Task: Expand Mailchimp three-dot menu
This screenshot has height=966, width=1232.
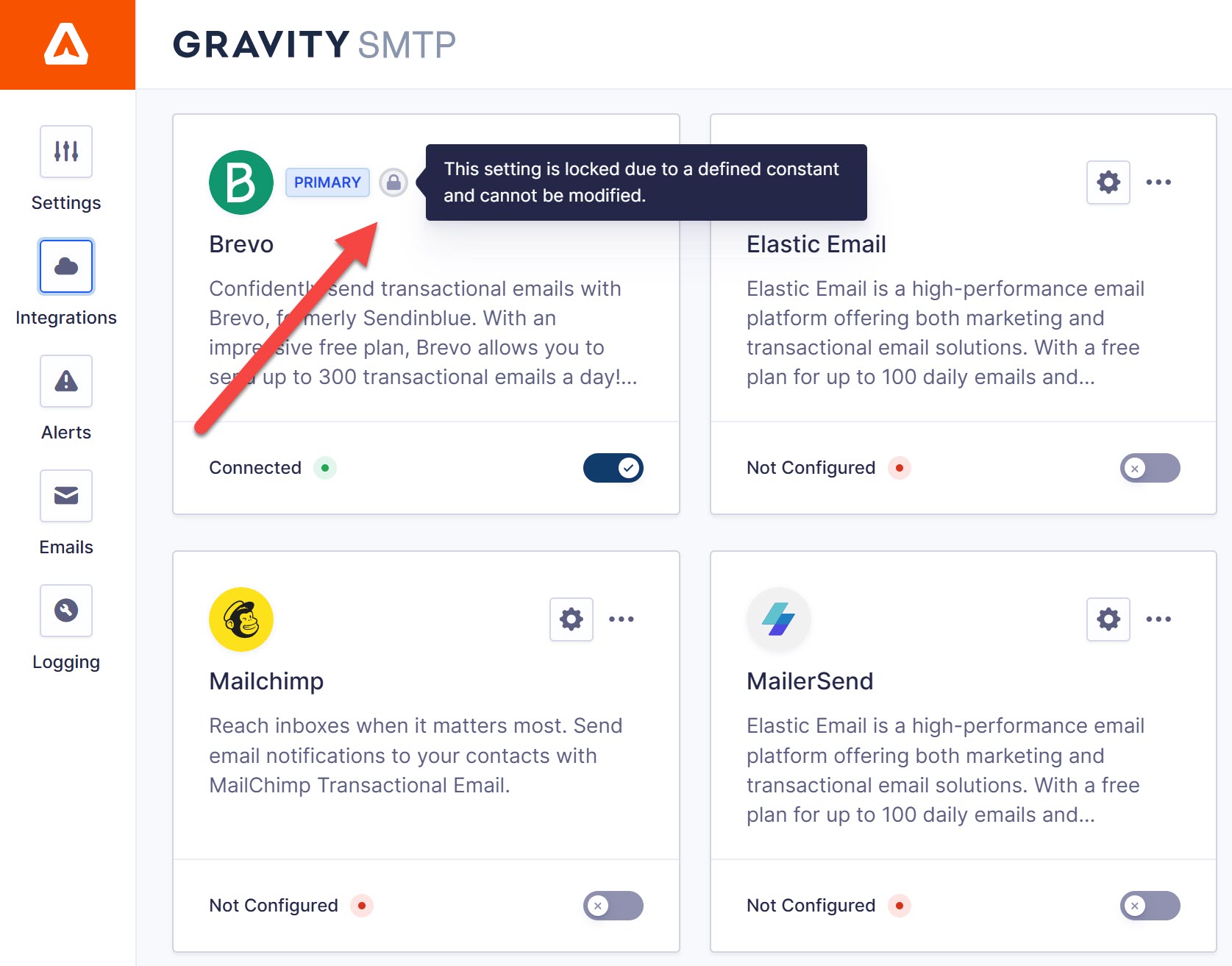Action: 622,619
